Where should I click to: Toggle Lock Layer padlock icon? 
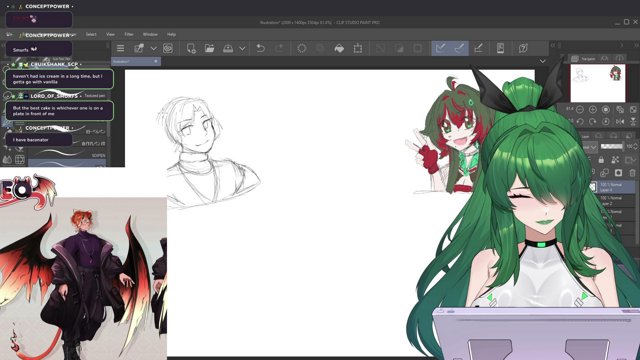(601, 160)
